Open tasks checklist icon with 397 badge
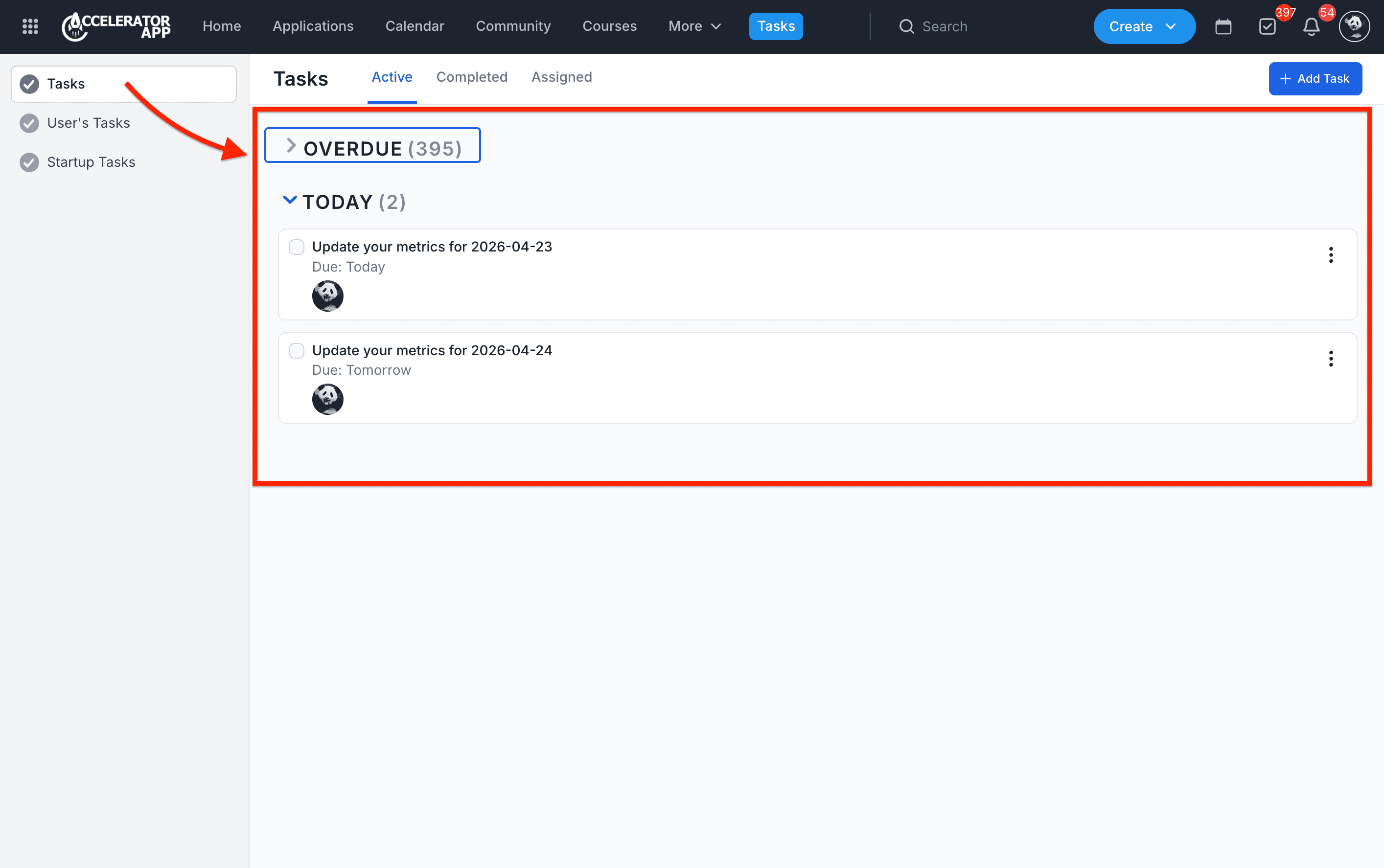The image size is (1384, 868). (x=1268, y=26)
